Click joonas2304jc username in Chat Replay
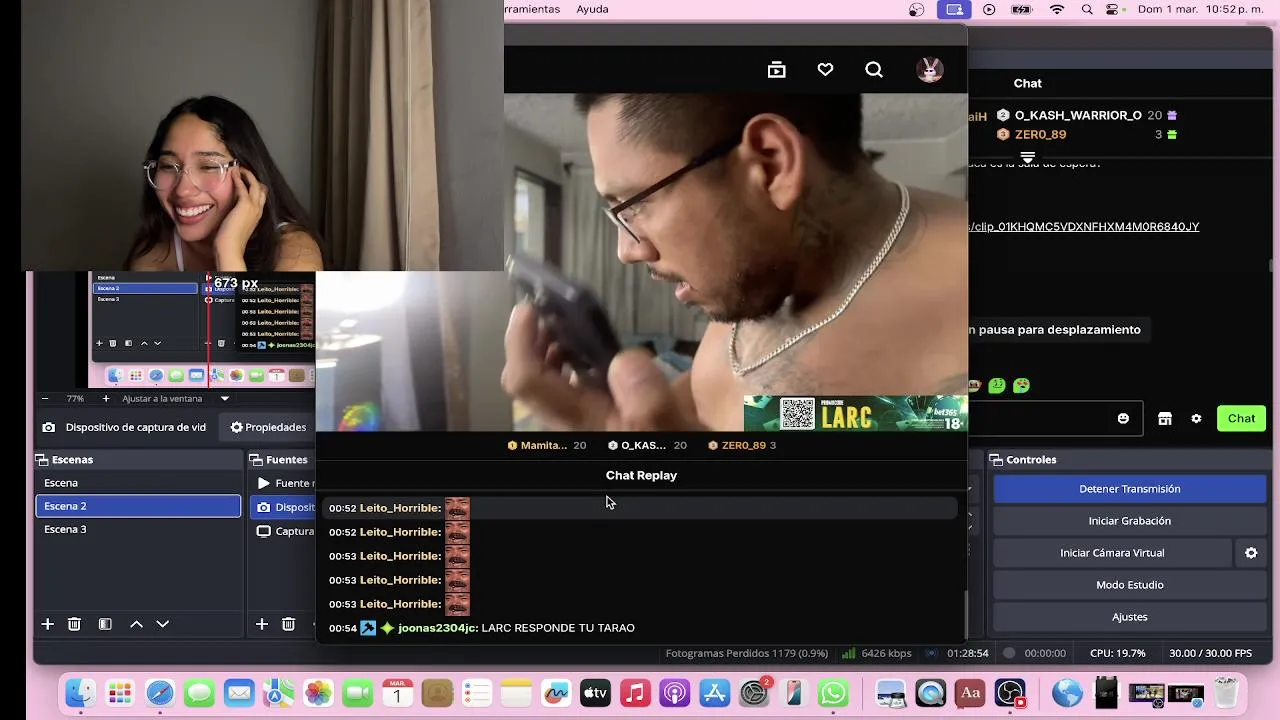1280x720 pixels. 437,628
